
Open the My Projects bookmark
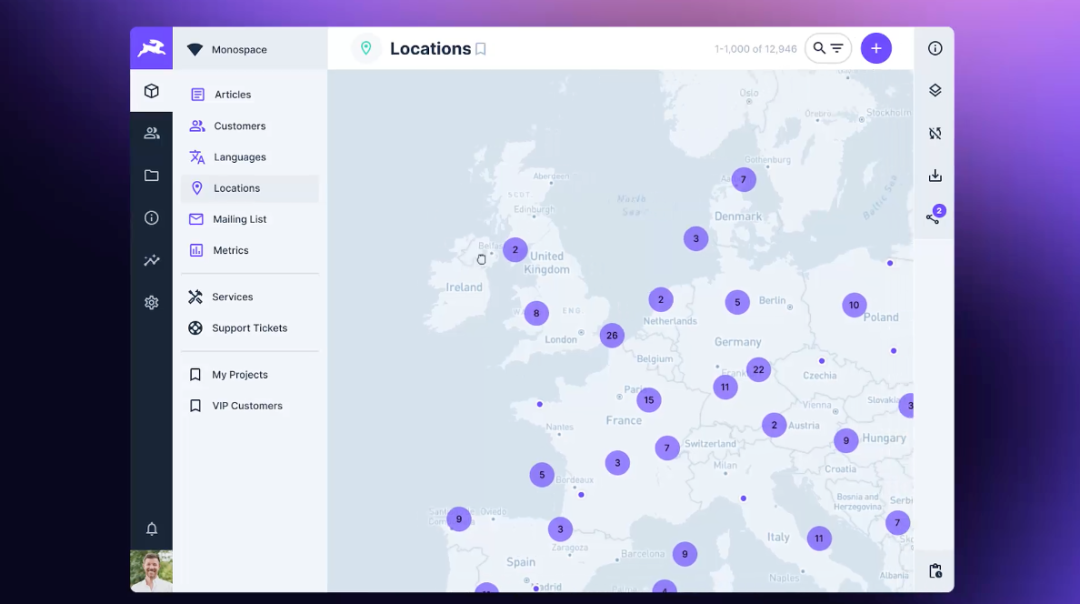pos(250,375)
